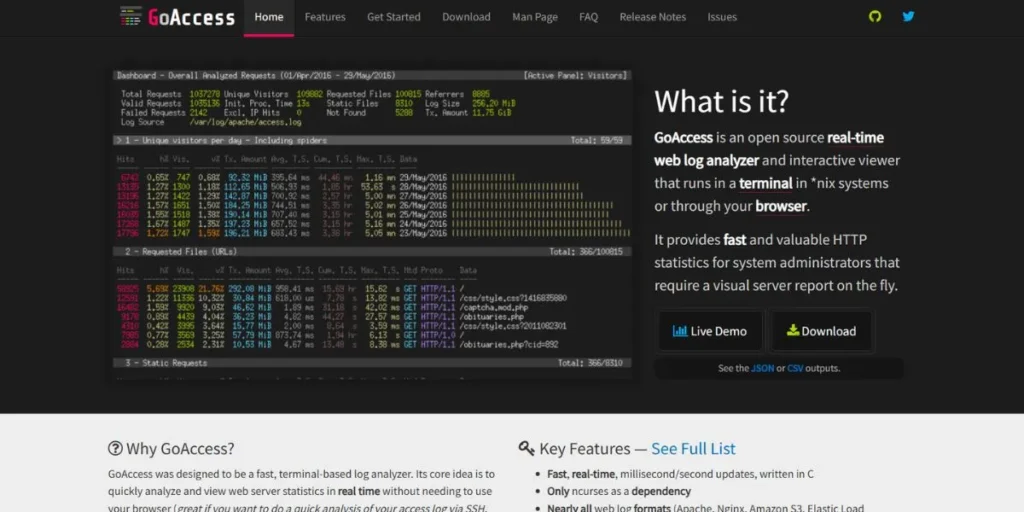Open Release Notes in navigation
The image size is (1024, 512).
pos(653,17)
